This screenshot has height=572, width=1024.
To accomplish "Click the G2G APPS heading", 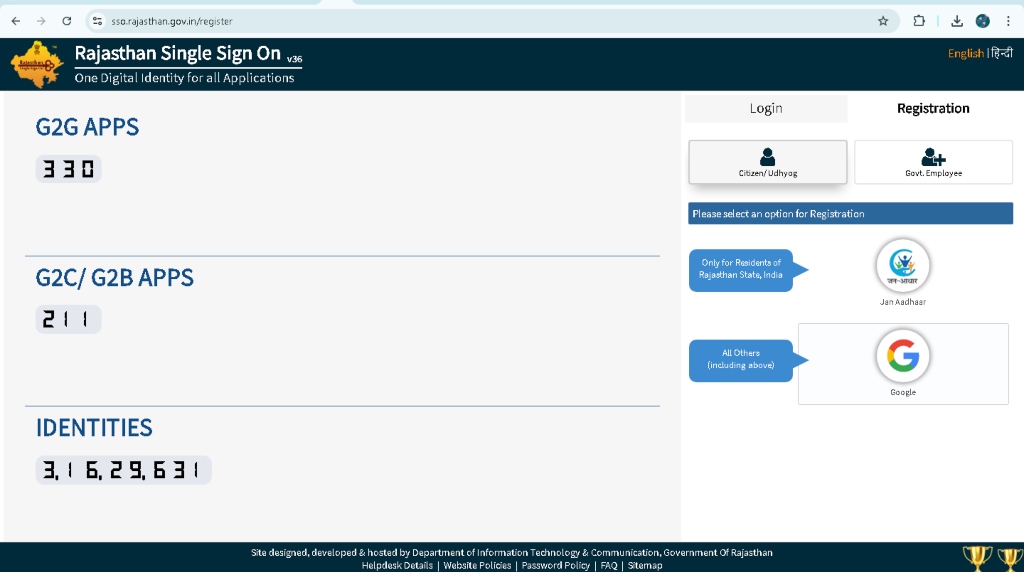I will click(87, 127).
